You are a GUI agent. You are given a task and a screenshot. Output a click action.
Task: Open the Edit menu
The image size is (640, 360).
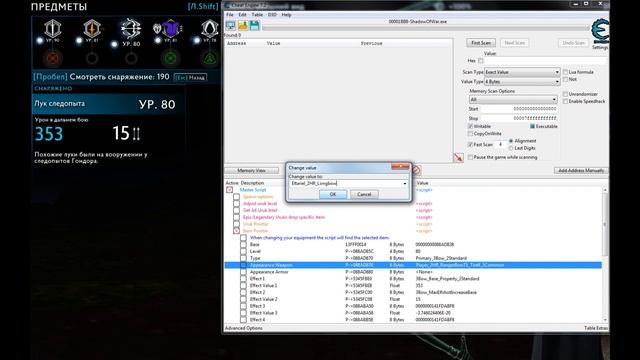pos(242,15)
